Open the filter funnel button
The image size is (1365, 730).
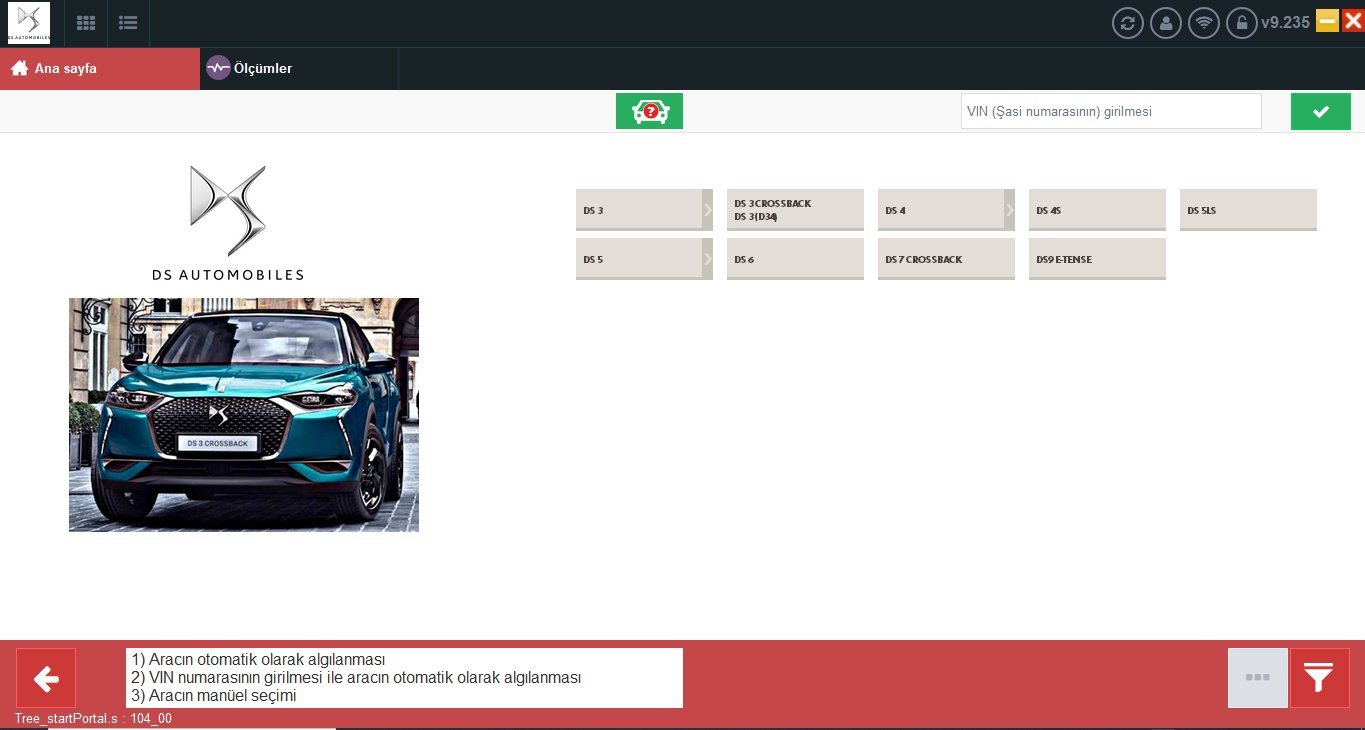[1320, 678]
